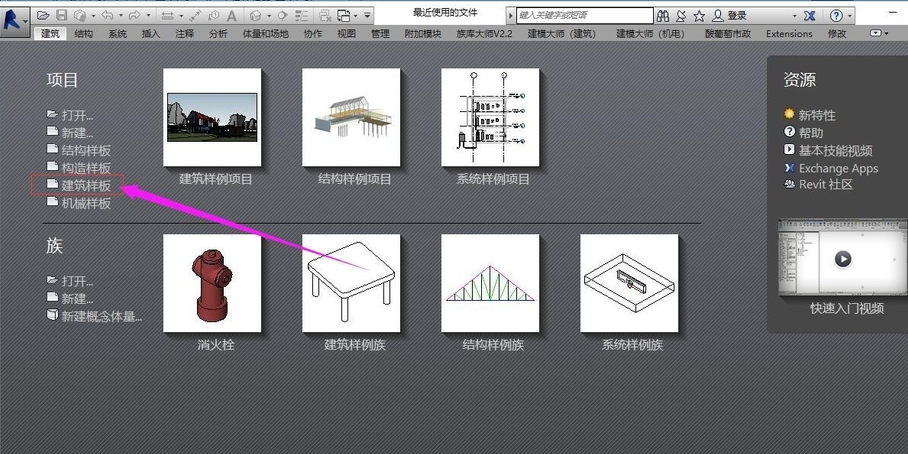The image size is (908, 454).
Task: Expand the 登录 sign-in dropdown arrow
Action: 794,16
